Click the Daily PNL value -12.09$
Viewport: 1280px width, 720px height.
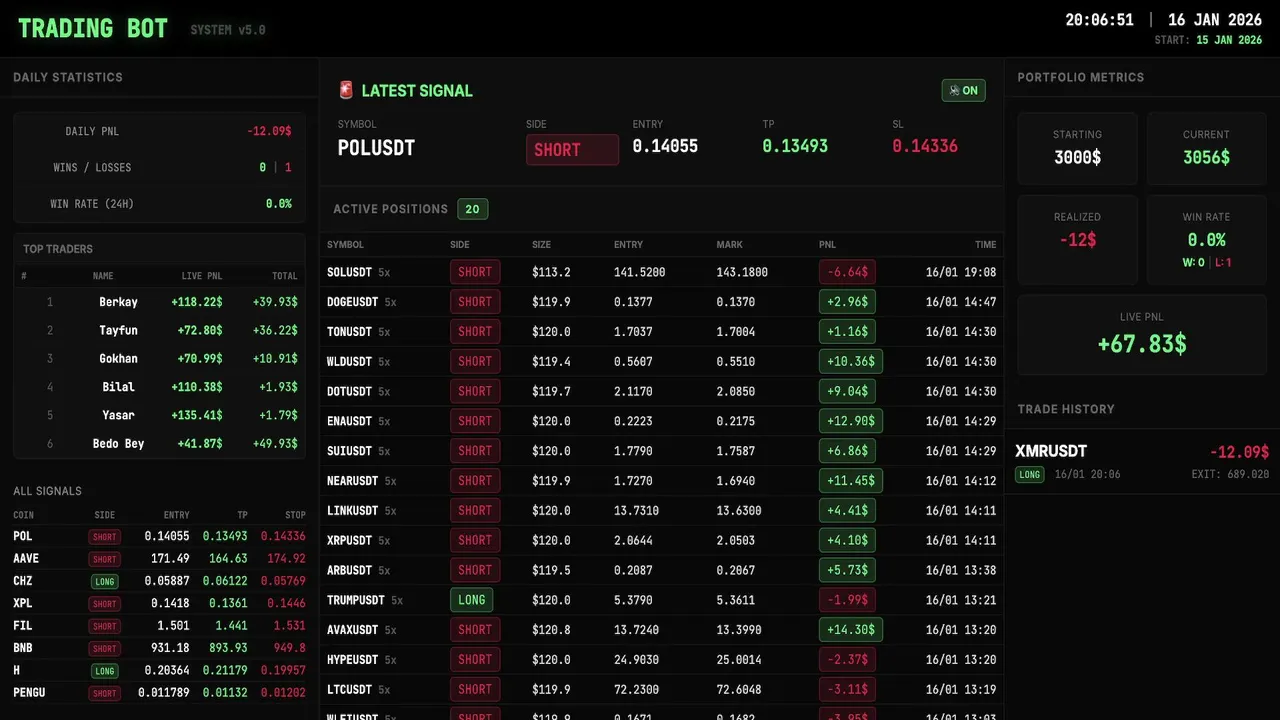coord(269,131)
